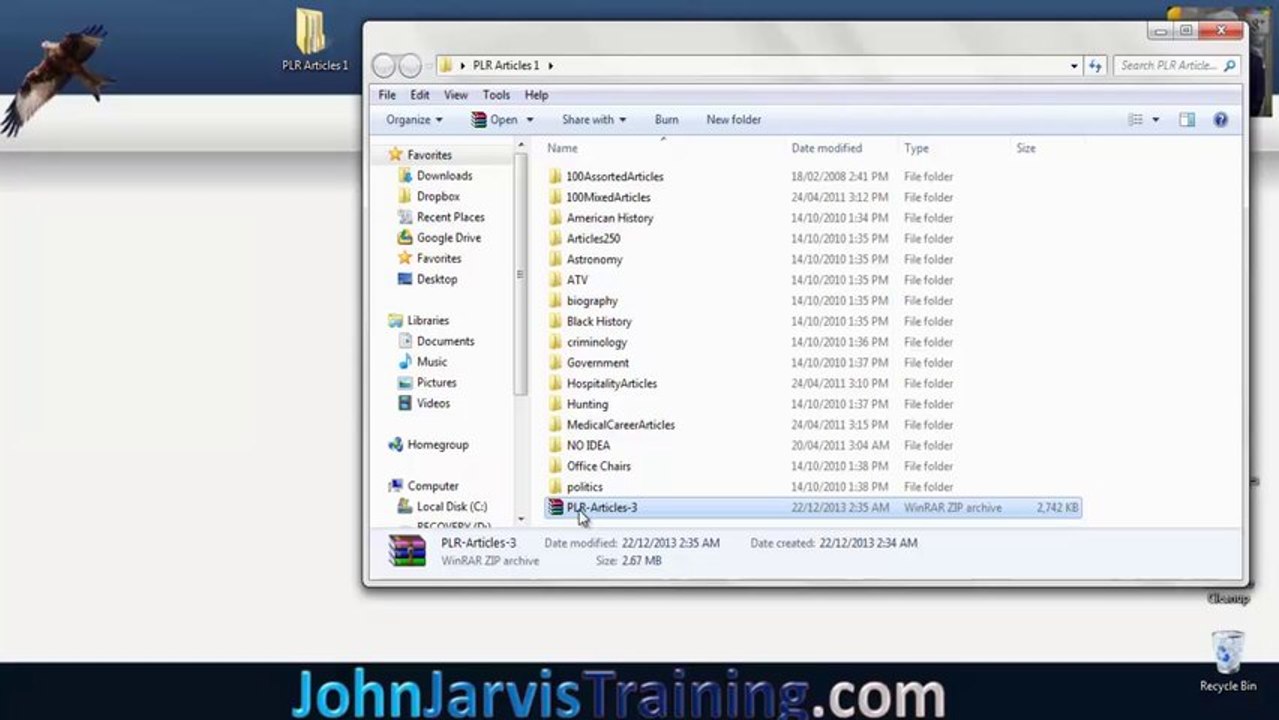Select the PLR-Articles-3 WinRAR archive icon
Screen dimensions: 1279x720
pos(556,507)
